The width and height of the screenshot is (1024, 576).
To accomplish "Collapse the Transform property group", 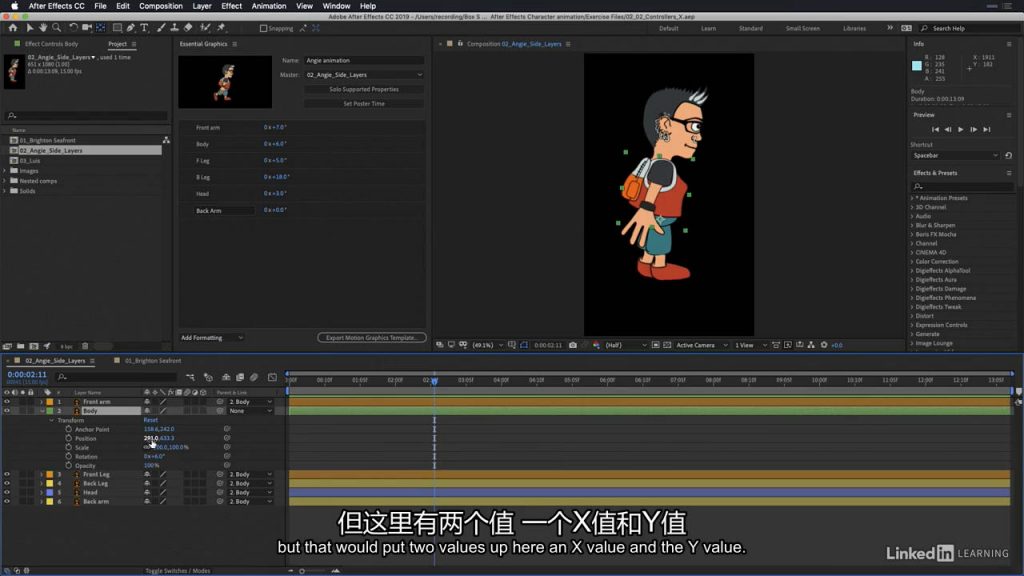I will click(52, 421).
